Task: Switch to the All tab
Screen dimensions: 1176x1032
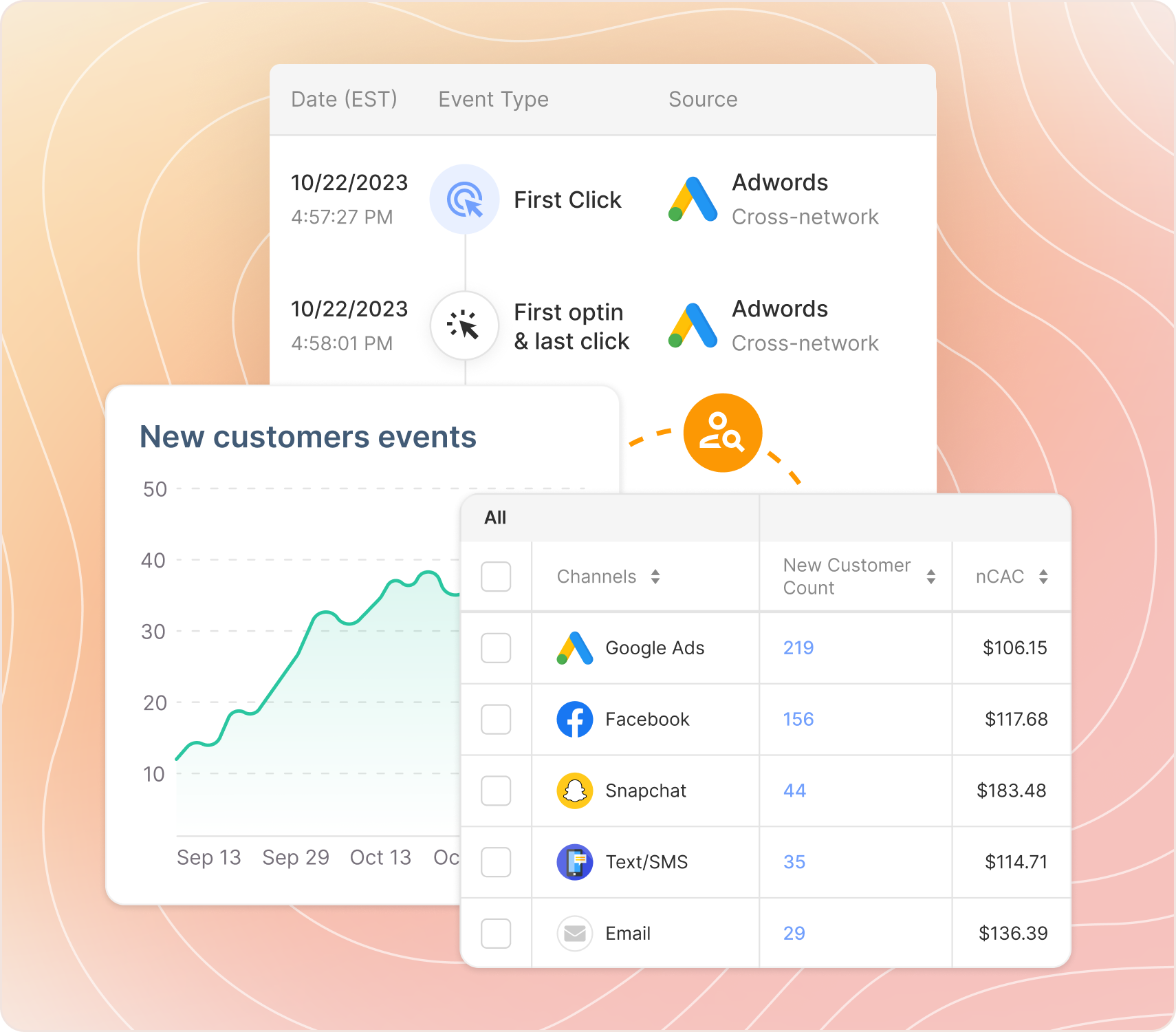Action: tap(495, 518)
